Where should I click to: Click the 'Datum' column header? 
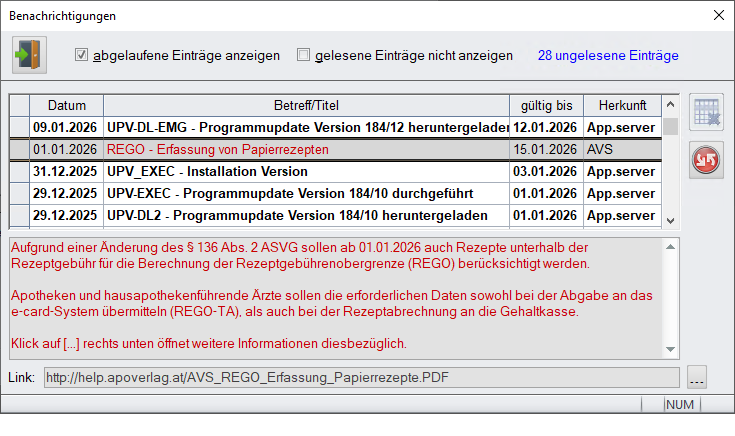pyautogui.click(x=66, y=105)
